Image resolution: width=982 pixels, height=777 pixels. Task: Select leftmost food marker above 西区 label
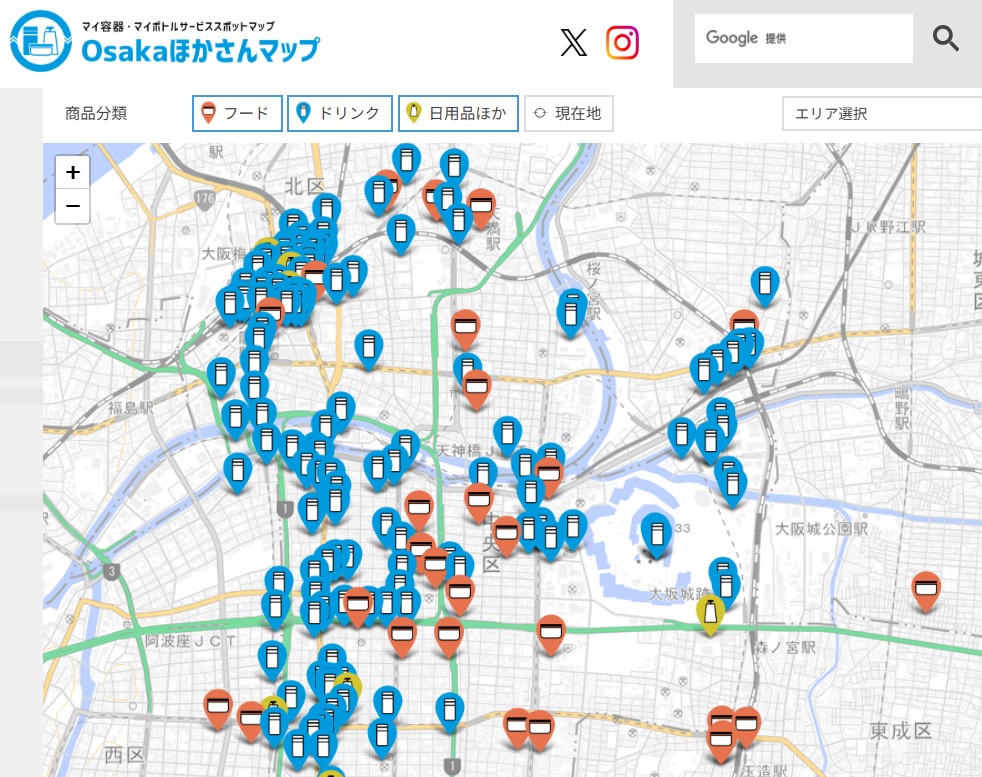218,707
